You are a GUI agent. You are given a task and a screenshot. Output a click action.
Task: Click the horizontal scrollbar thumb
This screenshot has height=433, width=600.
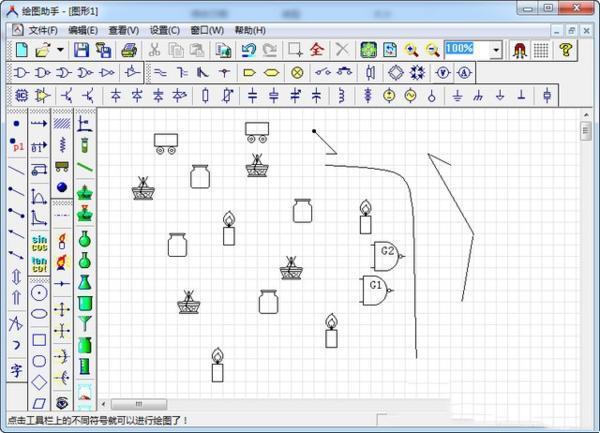click(139, 404)
